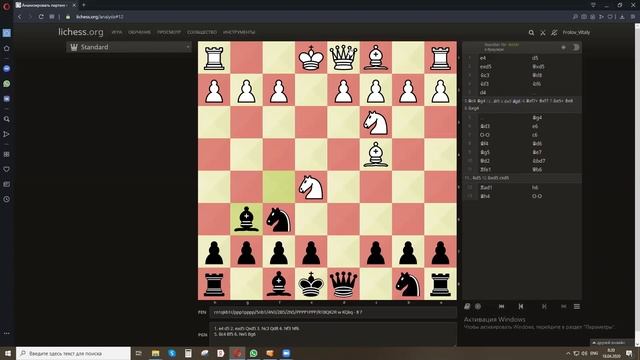The image size is (640, 360).
Task: Select move h6 in move list
Action: 535,187
